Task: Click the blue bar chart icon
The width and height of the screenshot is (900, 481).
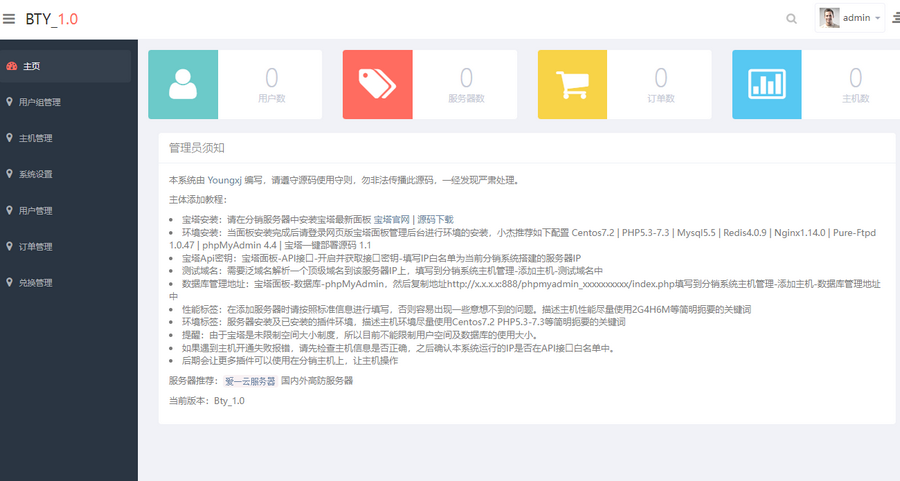Action: pyautogui.click(x=767, y=85)
